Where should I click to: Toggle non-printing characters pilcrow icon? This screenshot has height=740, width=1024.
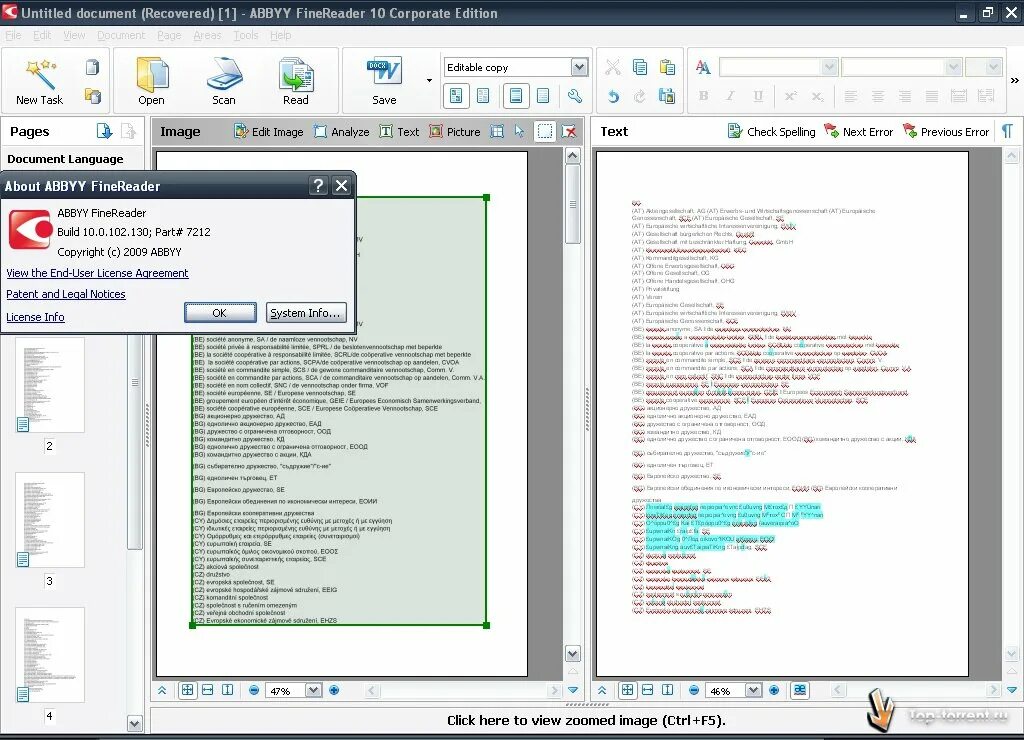(1008, 132)
